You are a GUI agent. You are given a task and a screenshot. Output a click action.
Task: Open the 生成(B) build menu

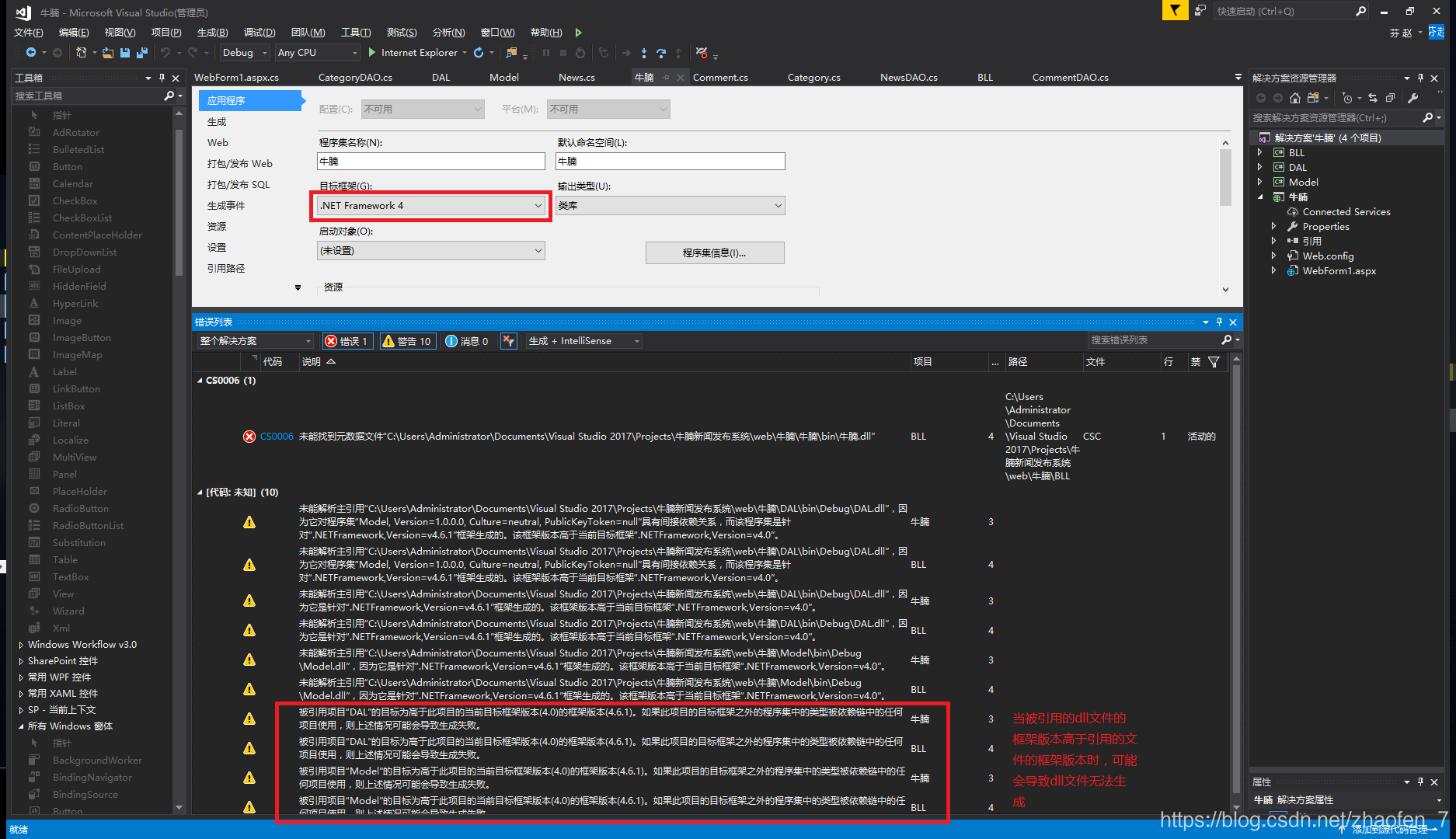pos(212,33)
